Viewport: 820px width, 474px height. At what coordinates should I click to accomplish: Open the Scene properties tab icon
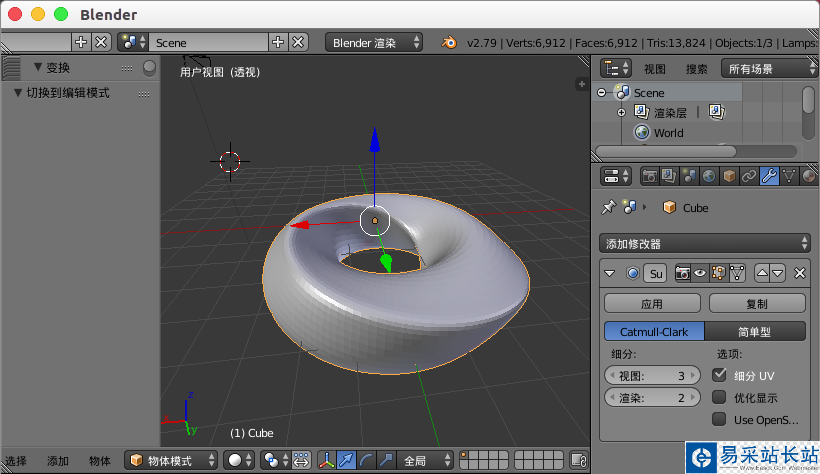(x=689, y=176)
